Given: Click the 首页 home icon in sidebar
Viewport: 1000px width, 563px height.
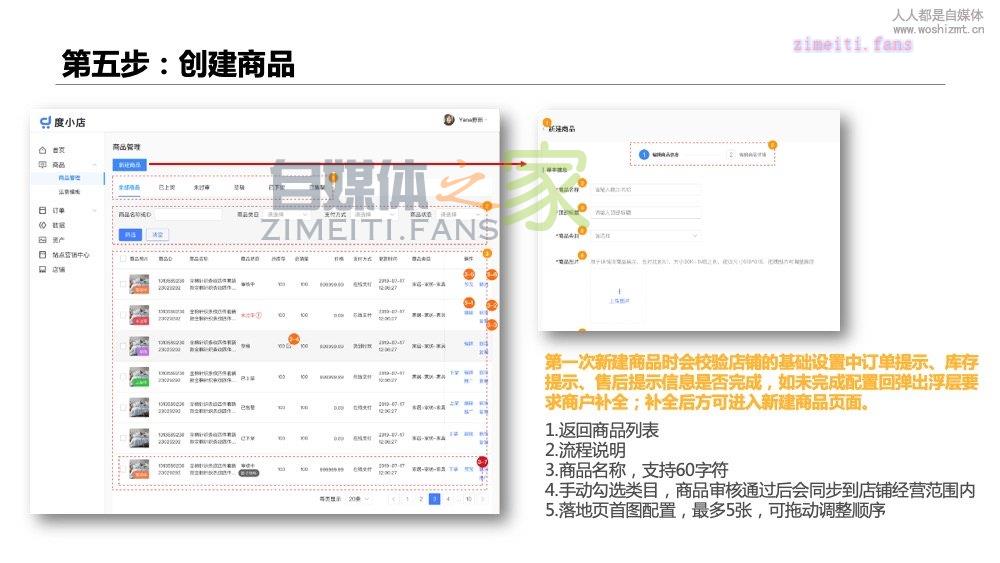Looking at the screenshot, I should click(43, 150).
